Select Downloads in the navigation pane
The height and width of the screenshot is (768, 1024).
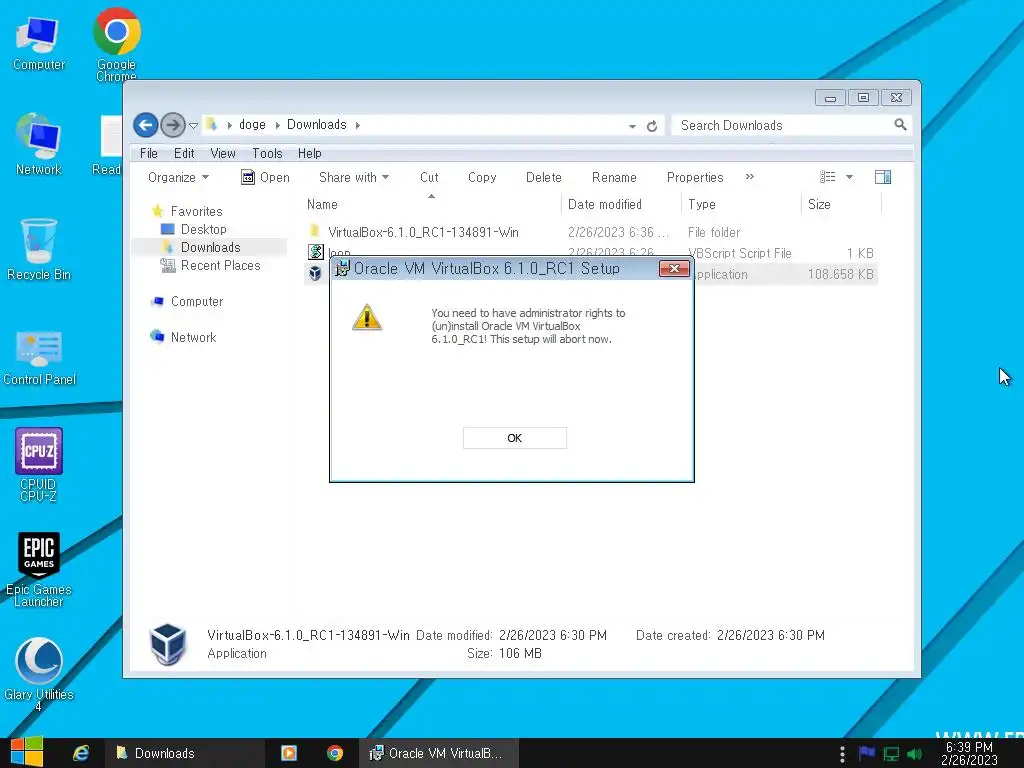(210, 248)
